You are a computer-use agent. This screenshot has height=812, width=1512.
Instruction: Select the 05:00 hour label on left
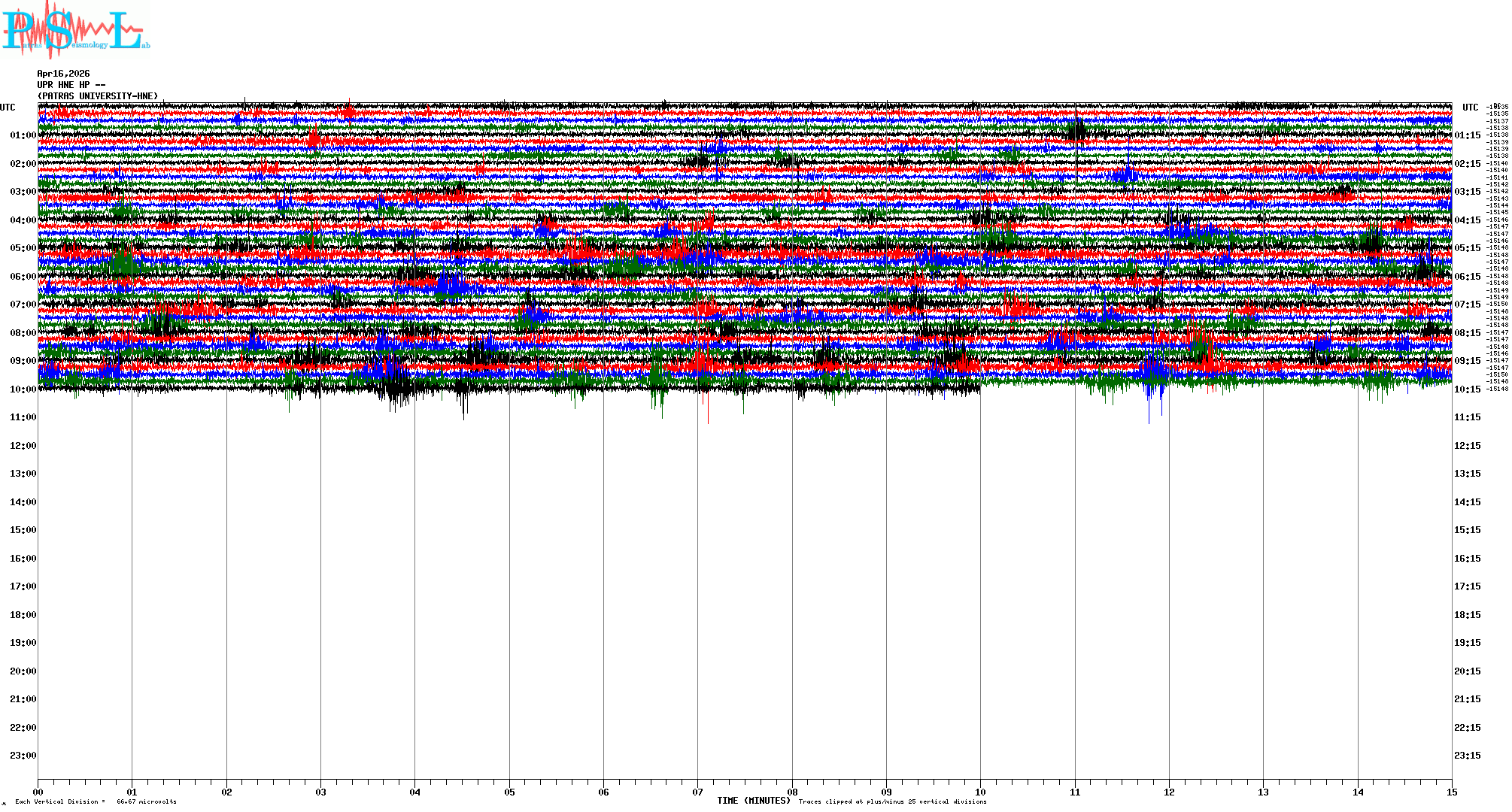coord(23,248)
